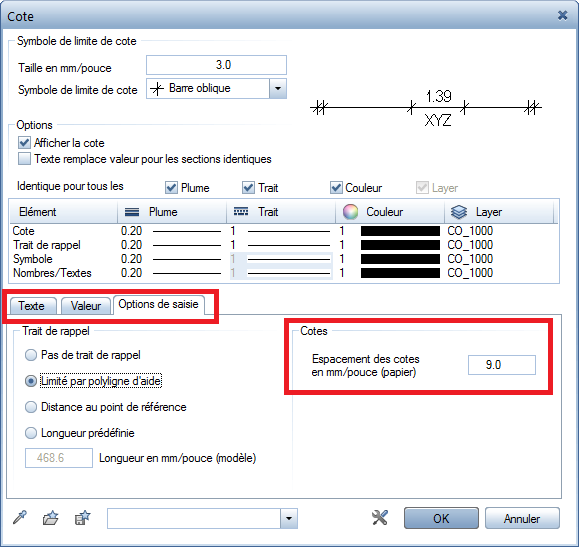
Task: Click the save as favorite icon
Action: coord(82,518)
